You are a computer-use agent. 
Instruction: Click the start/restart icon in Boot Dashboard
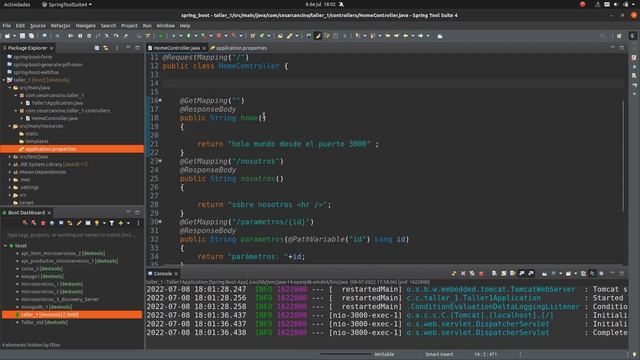pos(25,223)
